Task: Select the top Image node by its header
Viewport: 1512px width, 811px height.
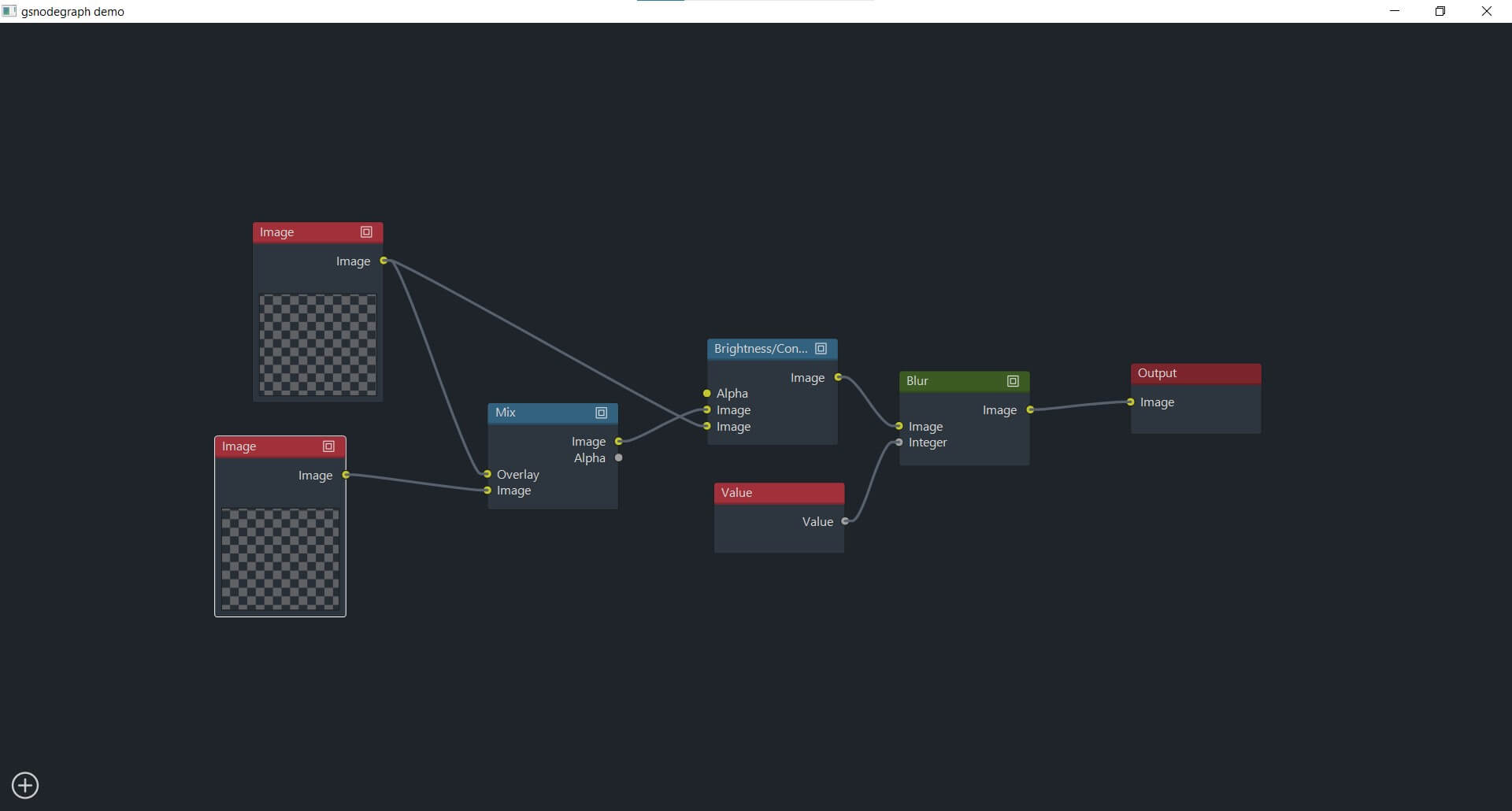Action: pyautogui.click(x=317, y=232)
